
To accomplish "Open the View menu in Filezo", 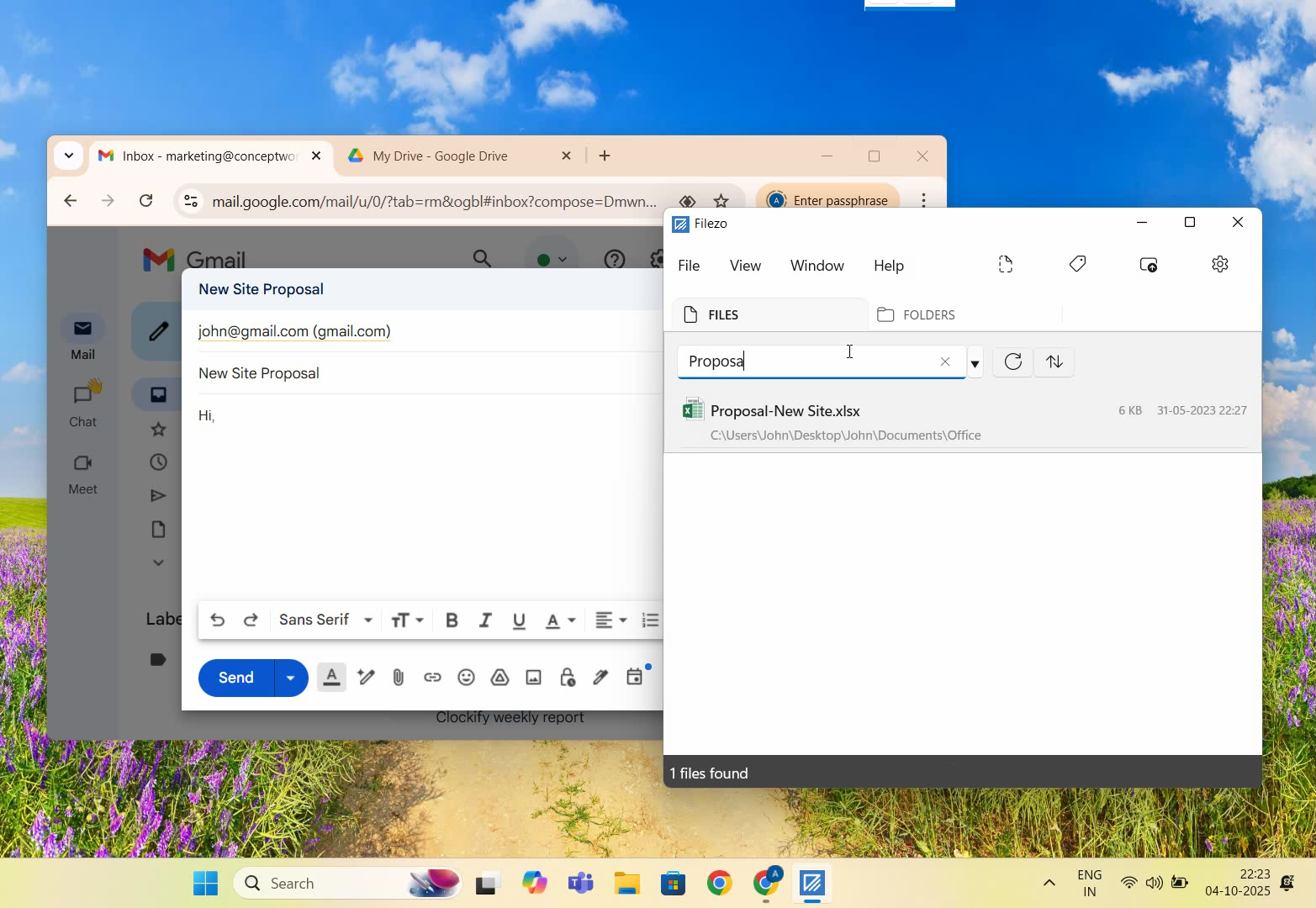I will (x=745, y=266).
